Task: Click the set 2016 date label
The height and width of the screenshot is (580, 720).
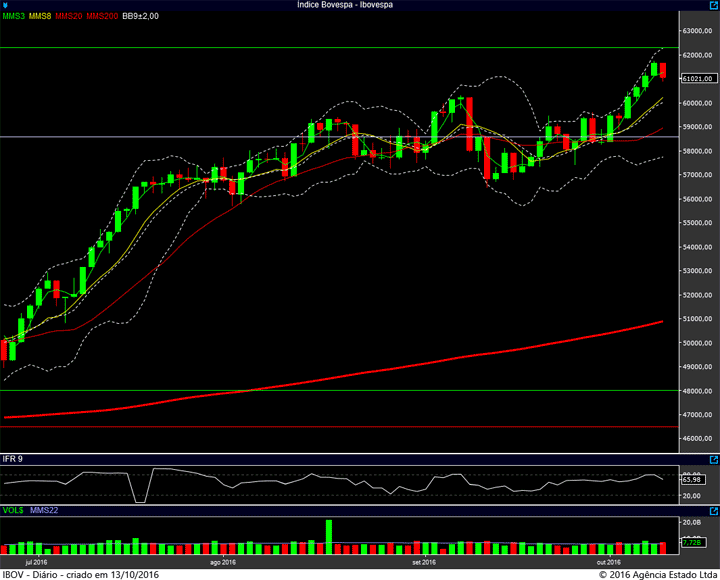Action: tap(424, 562)
